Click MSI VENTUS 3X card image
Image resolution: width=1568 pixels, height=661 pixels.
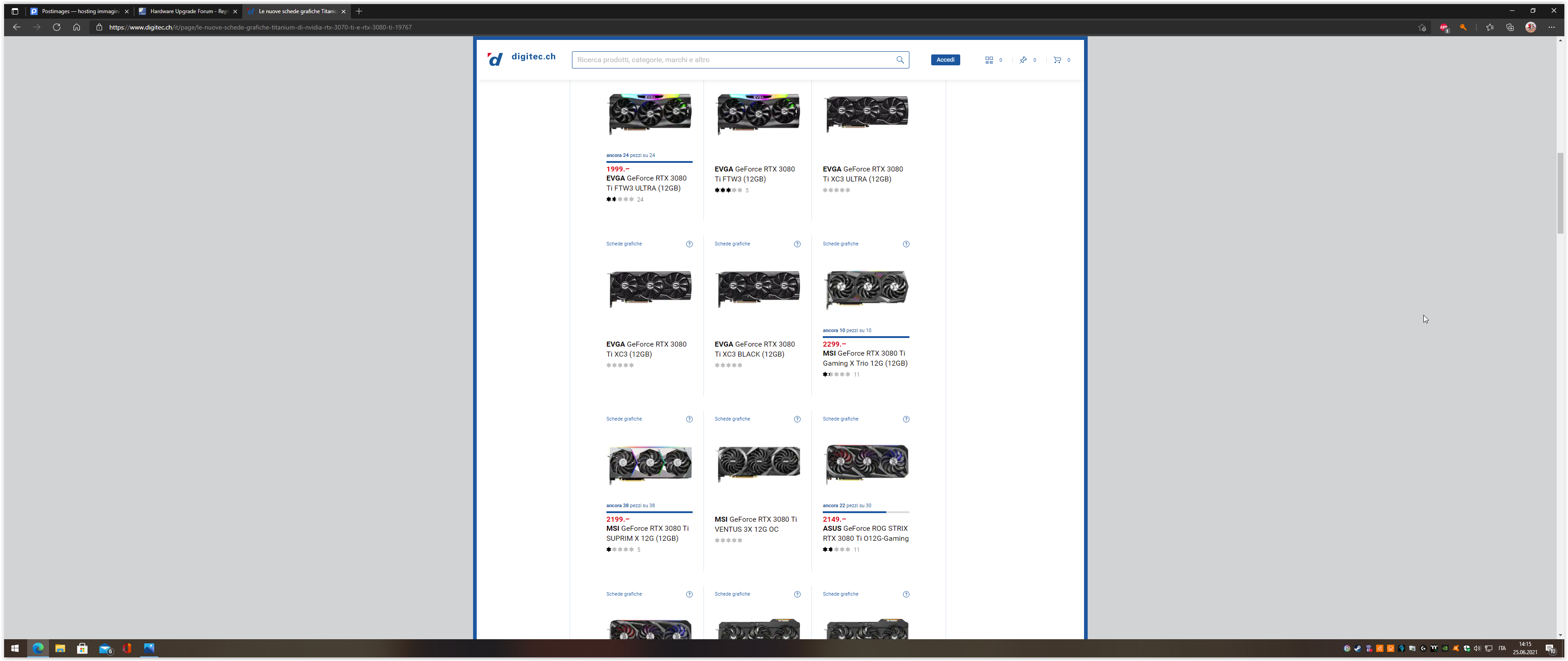pyautogui.click(x=758, y=465)
